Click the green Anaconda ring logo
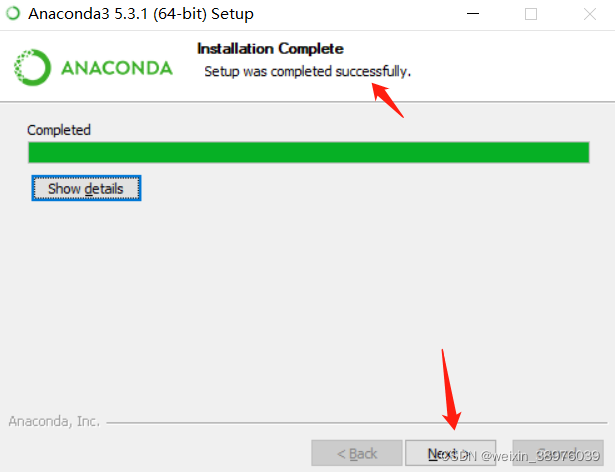The width and height of the screenshot is (615, 472). (32, 67)
